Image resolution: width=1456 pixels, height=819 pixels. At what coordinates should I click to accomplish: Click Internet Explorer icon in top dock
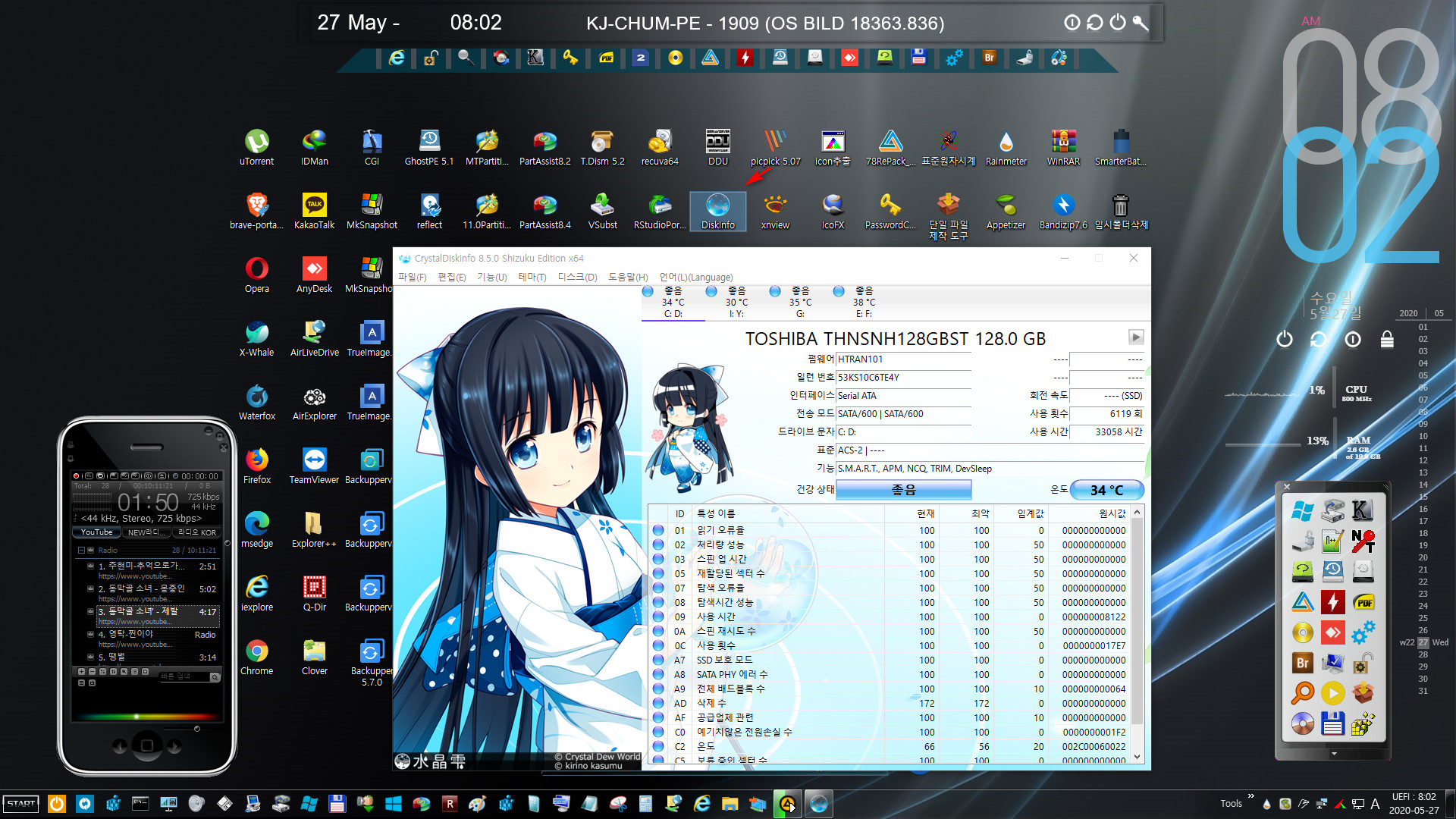click(396, 58)
